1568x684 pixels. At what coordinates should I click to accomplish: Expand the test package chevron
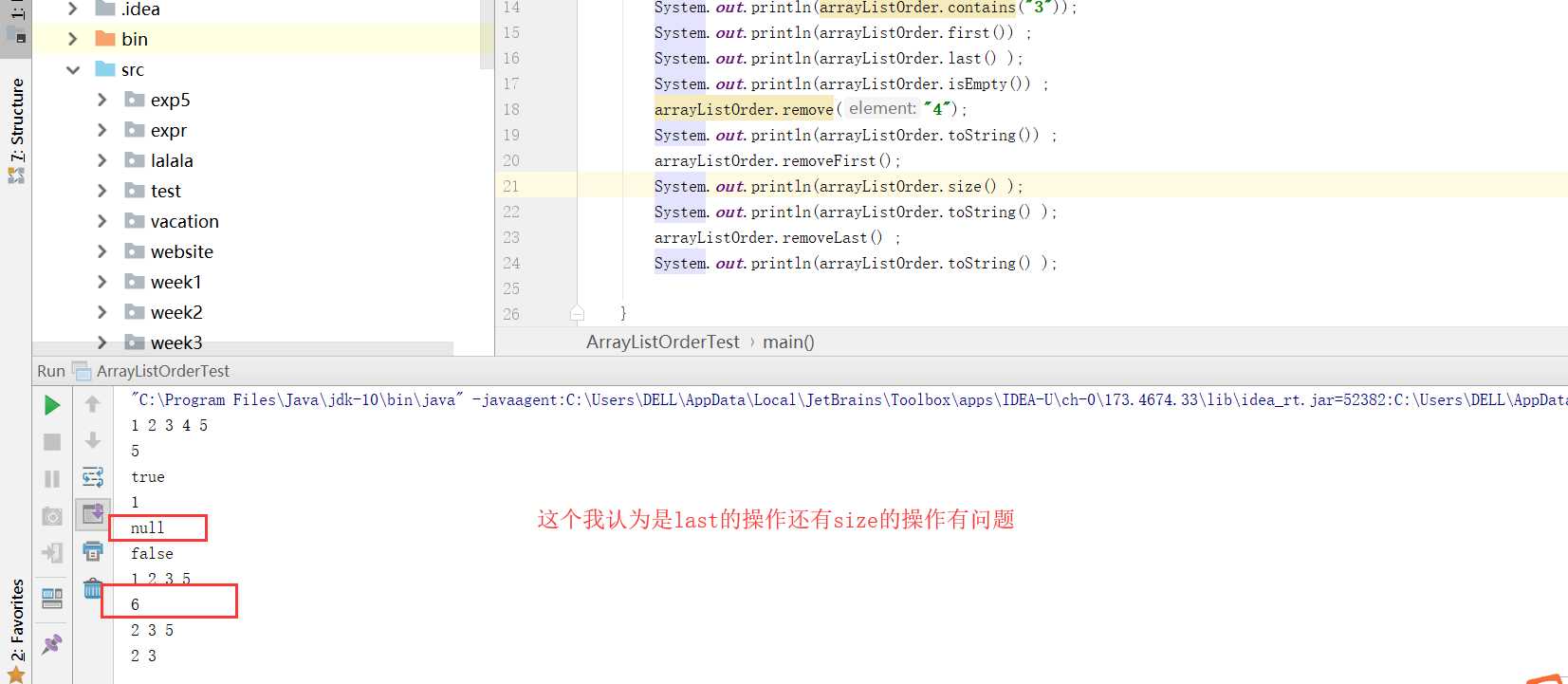click(102, 191)
